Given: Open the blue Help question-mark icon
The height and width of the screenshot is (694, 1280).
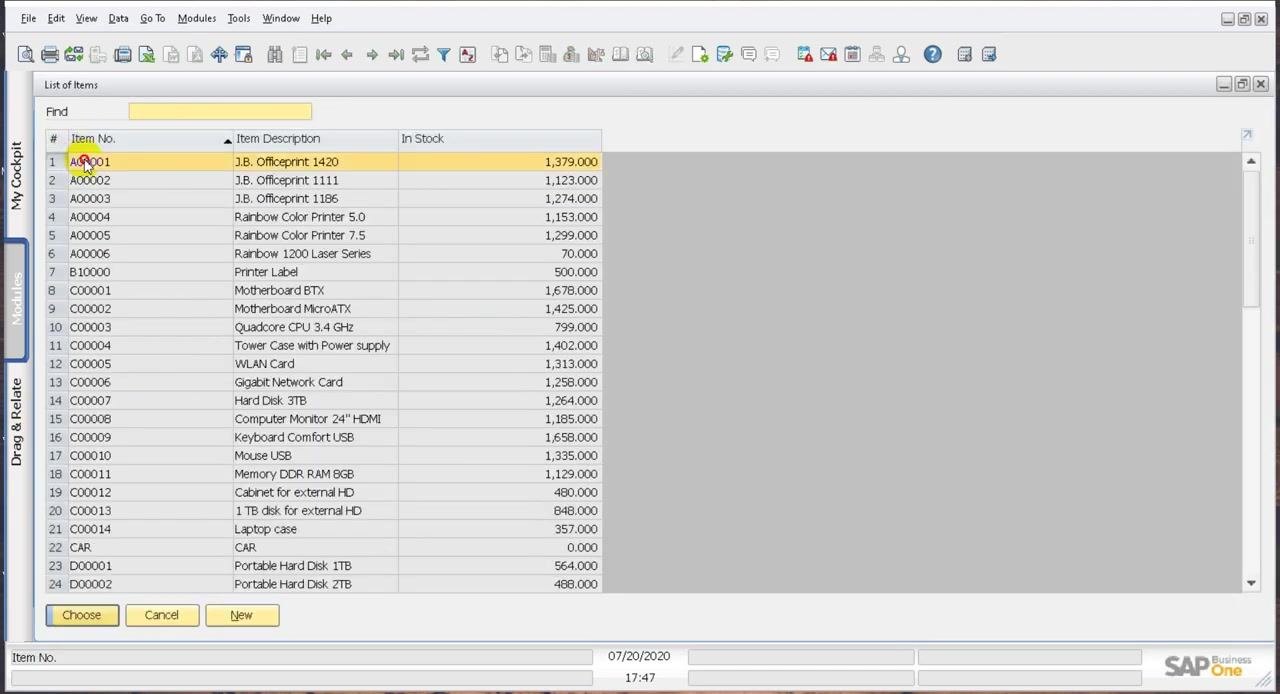Looking at the screenshot, I should point(932,55).
